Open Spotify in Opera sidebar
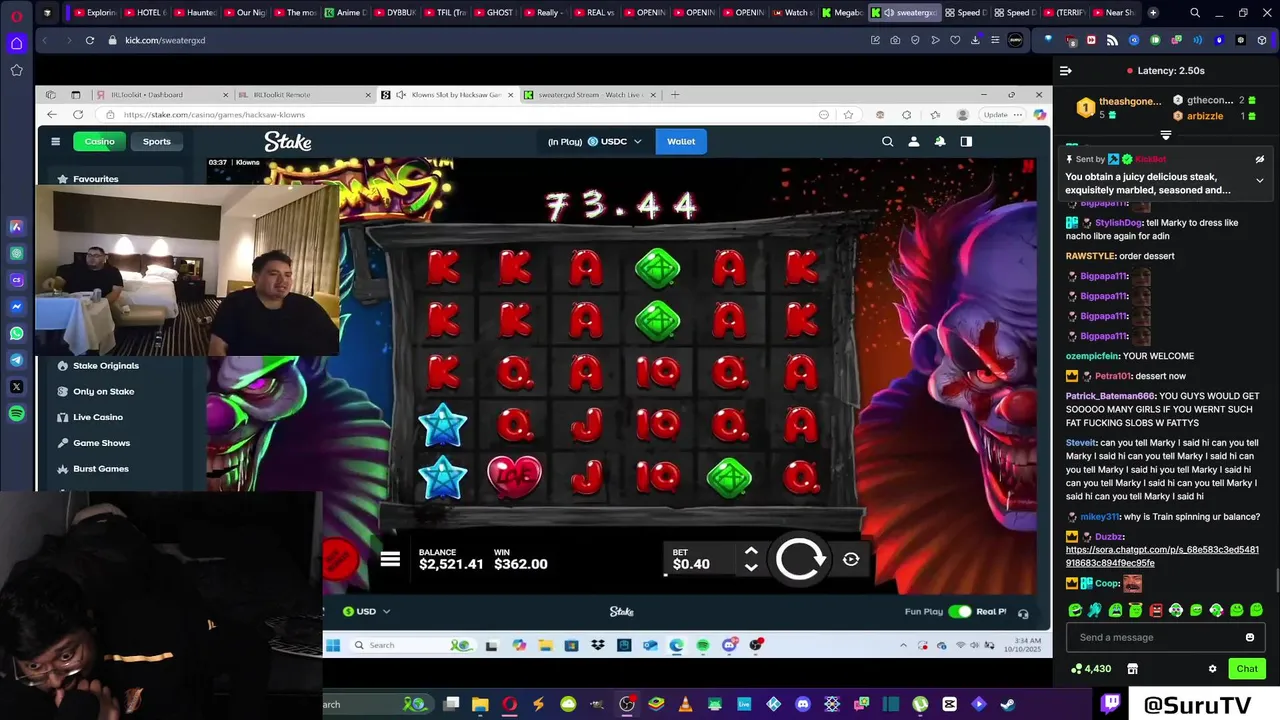 tap(16, 413)
